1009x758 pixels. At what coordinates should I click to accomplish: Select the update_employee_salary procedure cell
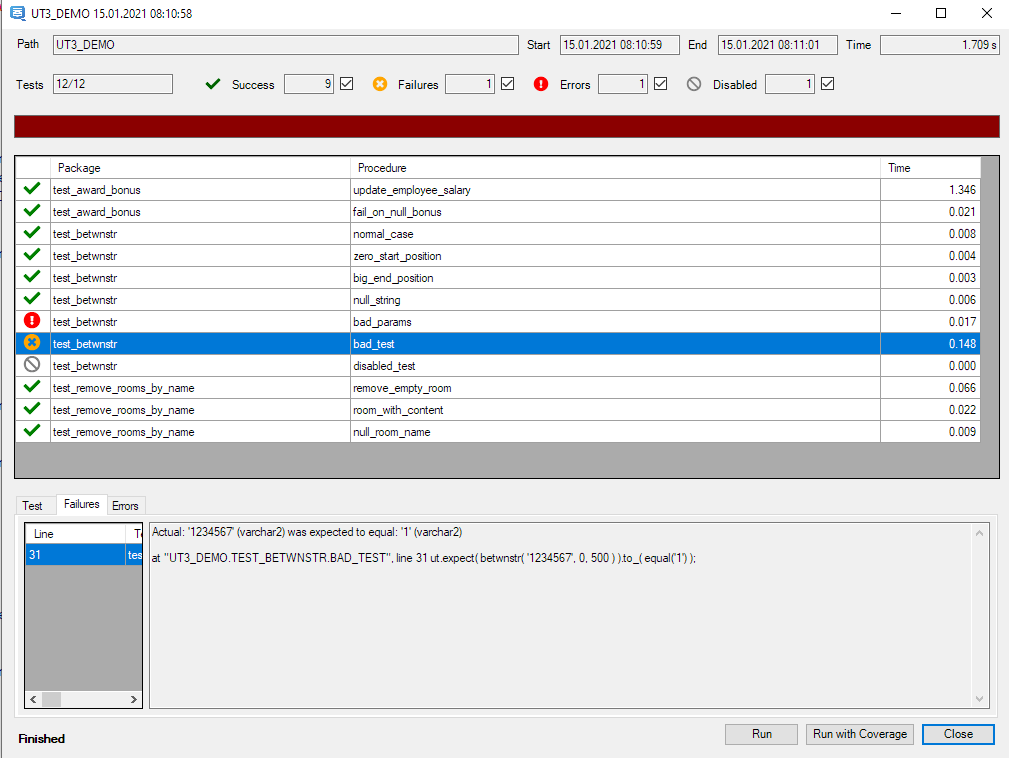(x=615, y=190)
